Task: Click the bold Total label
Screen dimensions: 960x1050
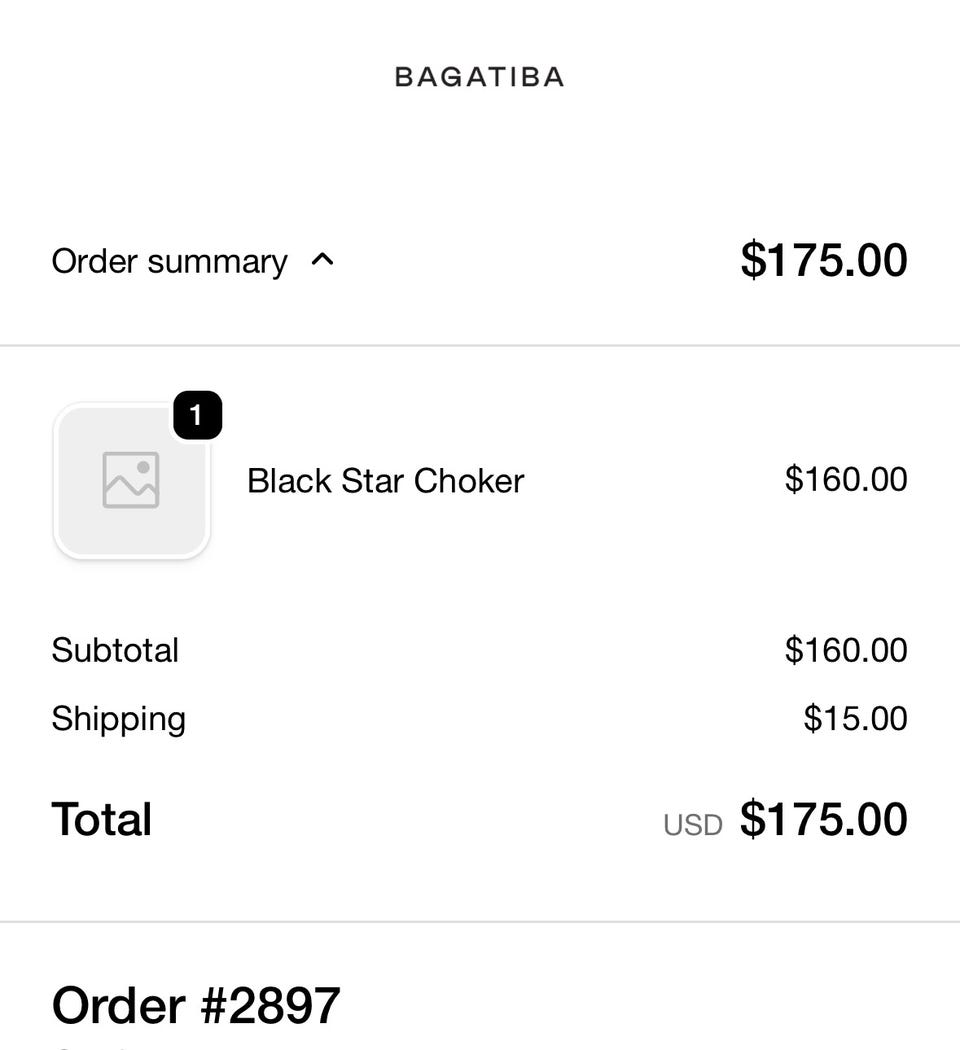Action: 102,819
